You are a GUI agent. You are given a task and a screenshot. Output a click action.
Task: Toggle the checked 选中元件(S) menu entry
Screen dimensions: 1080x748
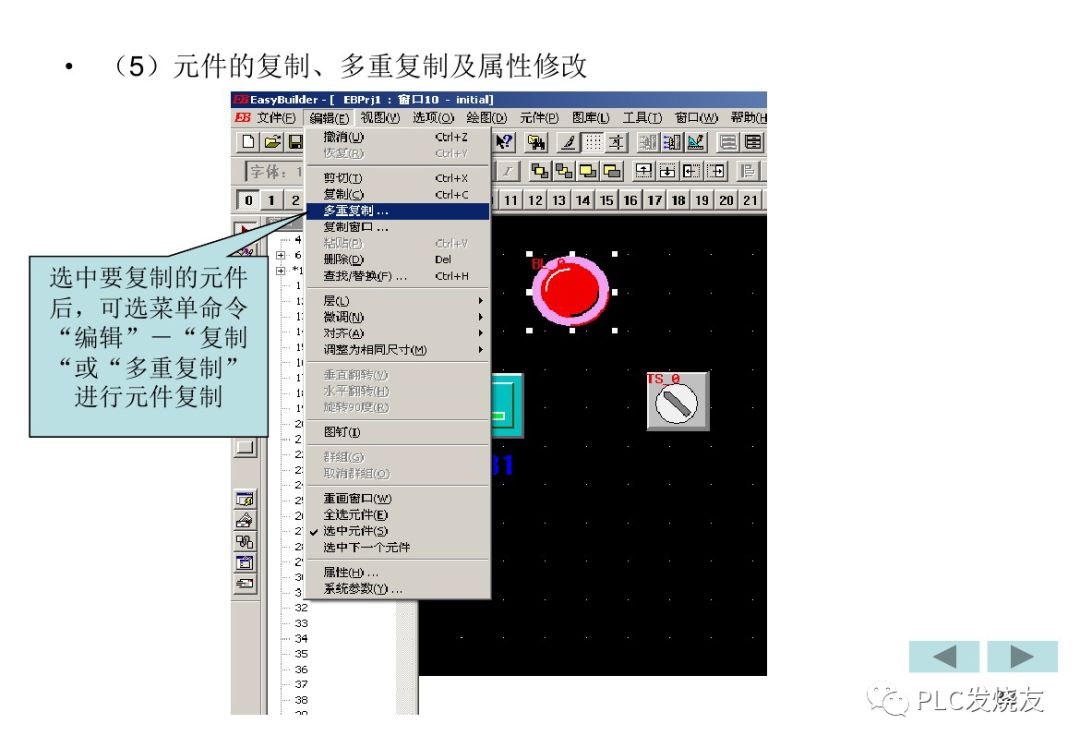click(398, 531)
